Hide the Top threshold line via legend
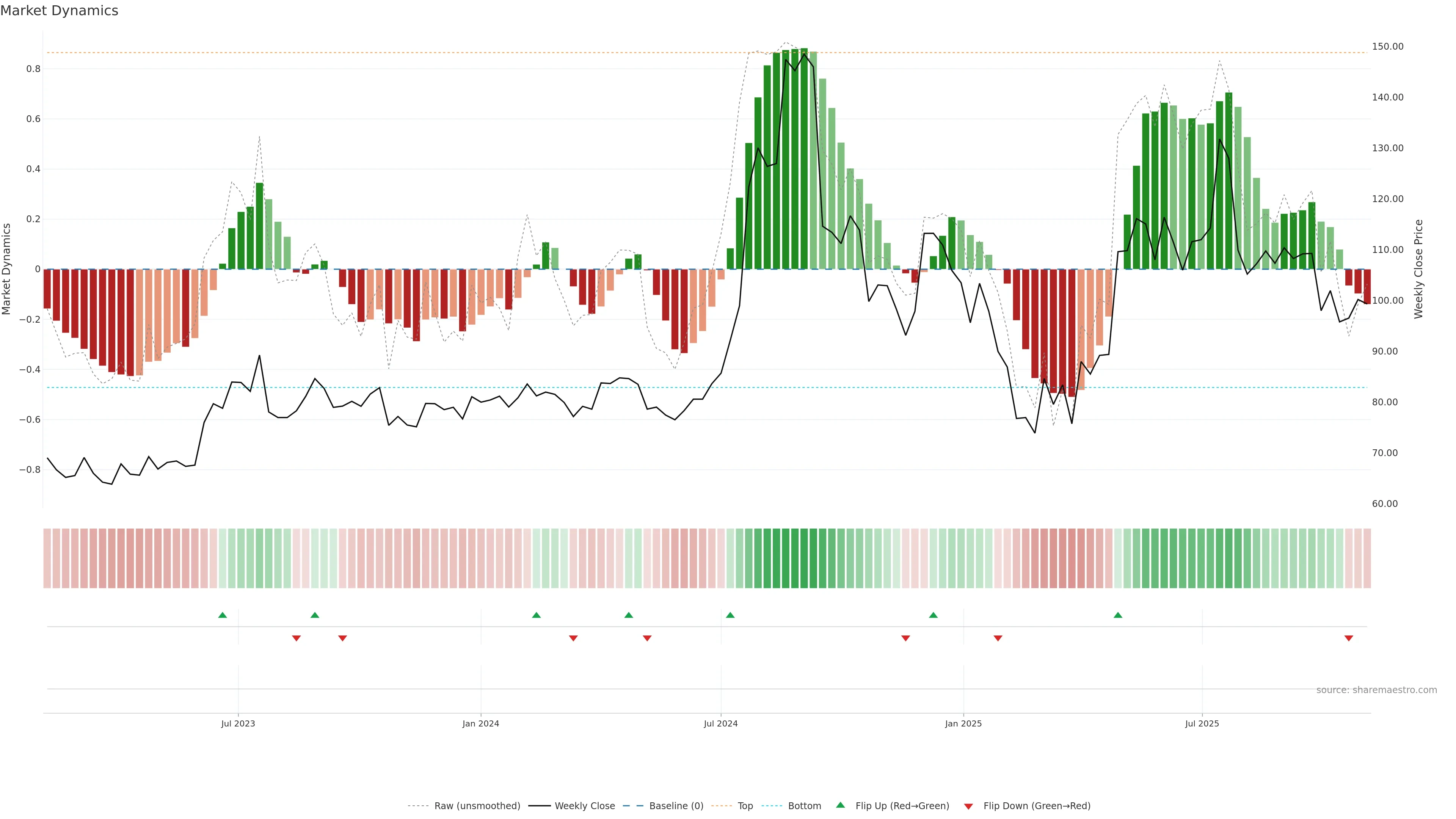The width and height of the screenshot is (1456, 819). (745, 806)
